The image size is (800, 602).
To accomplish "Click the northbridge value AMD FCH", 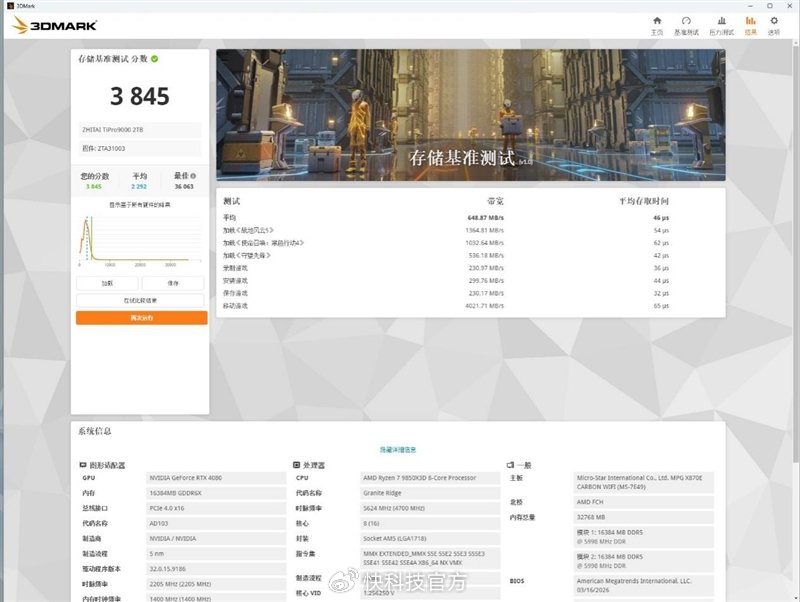I will [x=643, y=503].
